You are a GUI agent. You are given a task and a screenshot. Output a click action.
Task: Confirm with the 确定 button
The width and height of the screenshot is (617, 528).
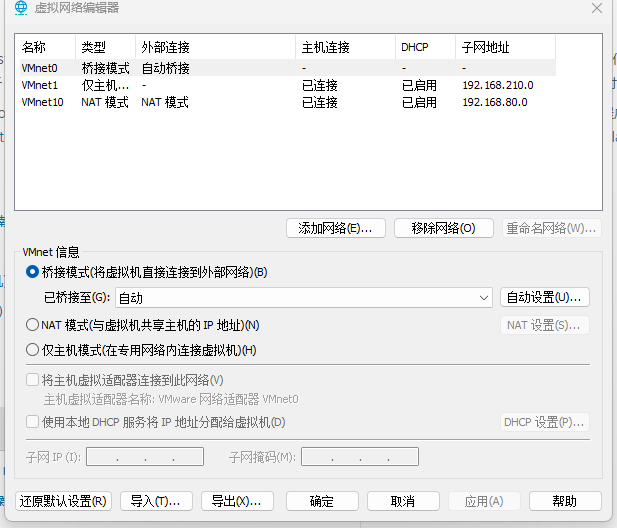(x=322, y=501)
